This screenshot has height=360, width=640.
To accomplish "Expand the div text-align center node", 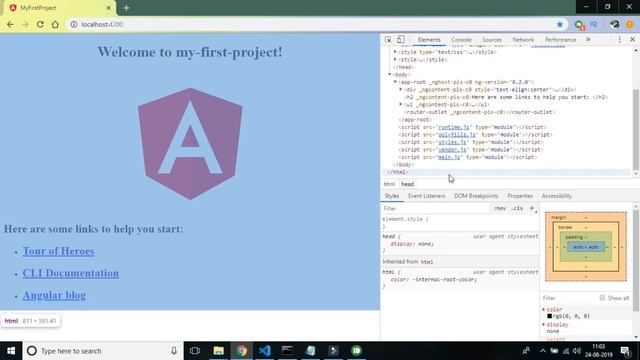I will (400, 89).
